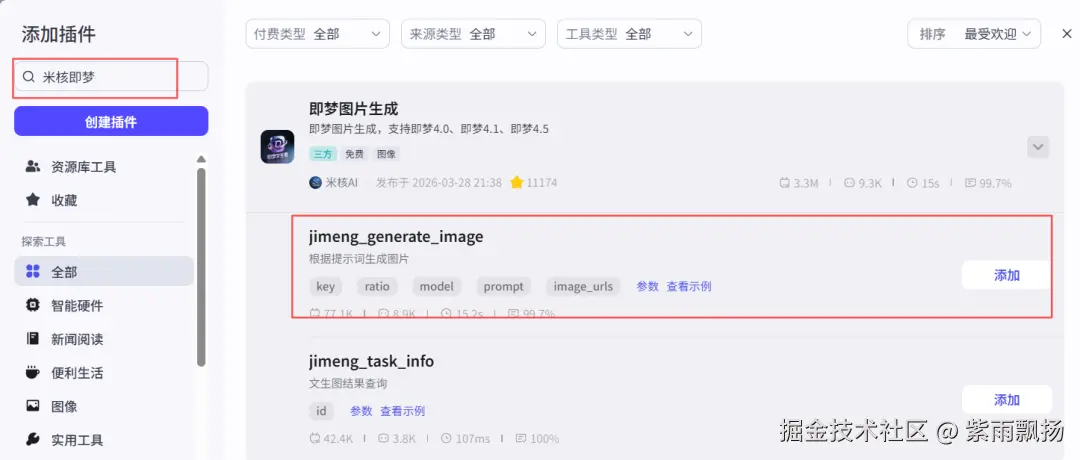The width and height of the screenshot is (1080, 460).
Task: Click the sidebar vertical scrollbar
Action: pos(201,267)
